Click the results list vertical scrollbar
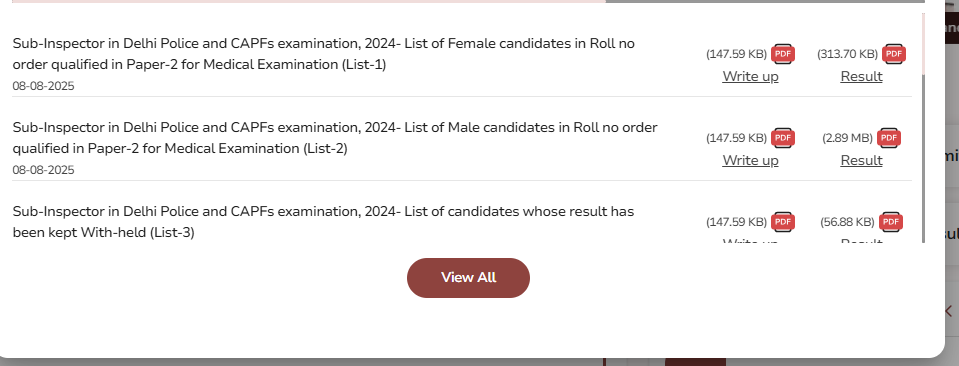The width and height of the screenshot is (959, 366). pos(924,158)
